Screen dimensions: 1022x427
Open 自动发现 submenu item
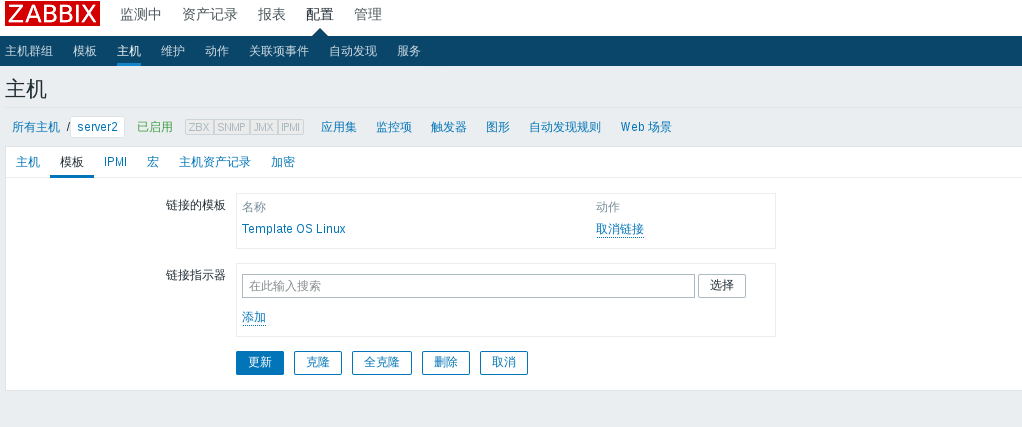pyautogui.click(x=353, y=52)
